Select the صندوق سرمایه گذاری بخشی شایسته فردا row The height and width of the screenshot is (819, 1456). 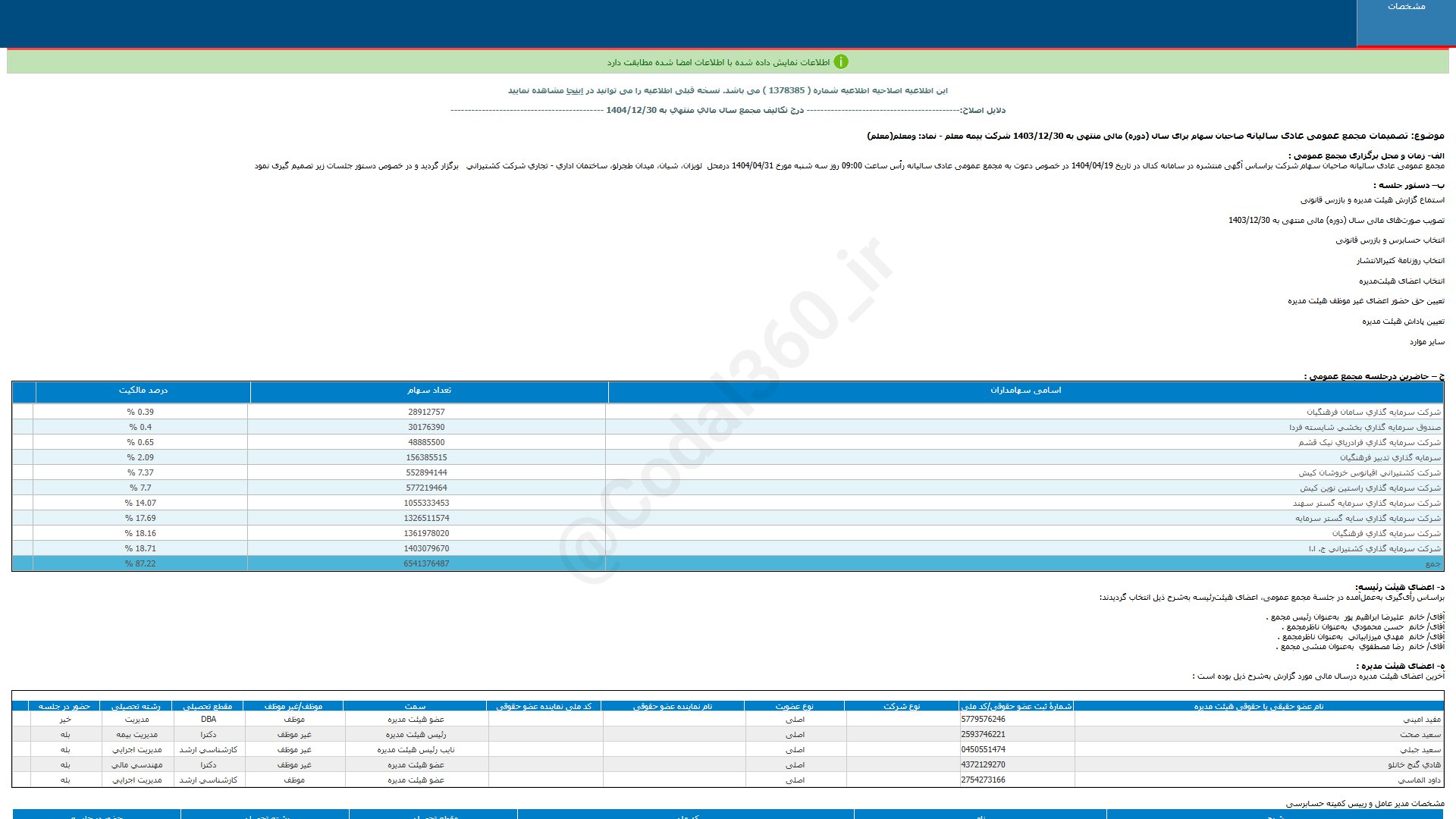pos(1365,428)
